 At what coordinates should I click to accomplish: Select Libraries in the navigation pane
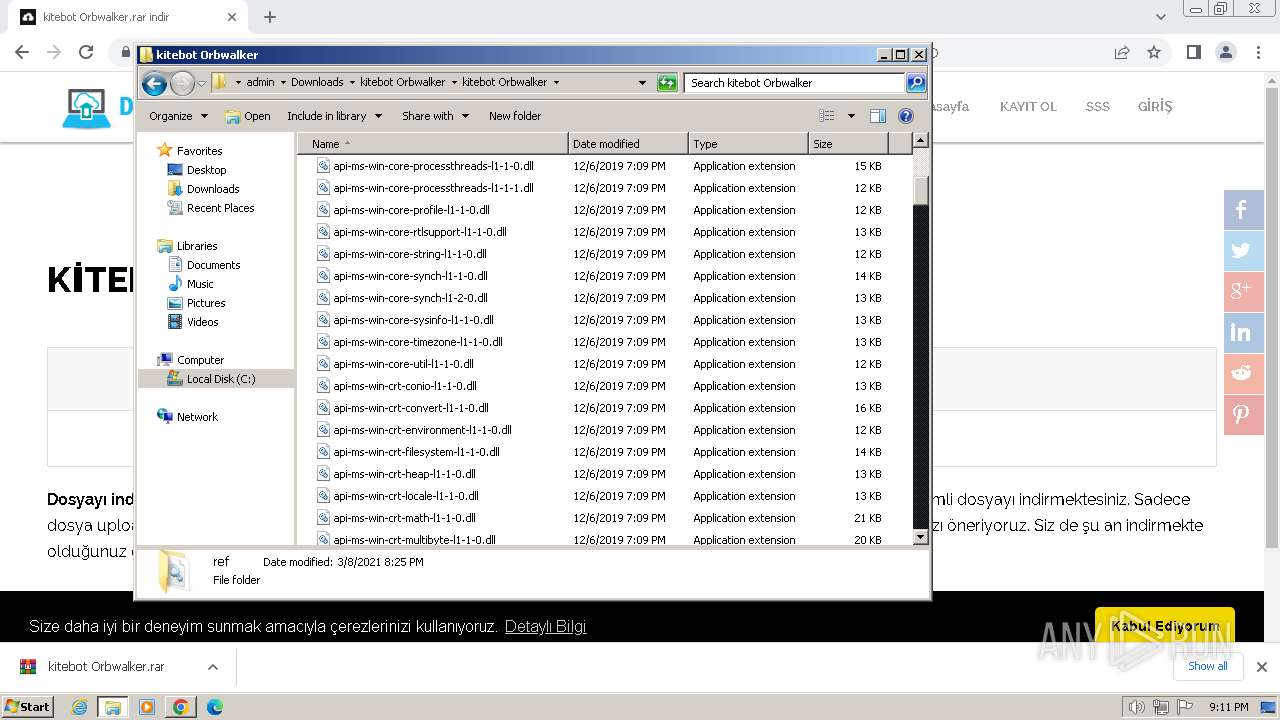pyautogui.click(x=197, y=246)
